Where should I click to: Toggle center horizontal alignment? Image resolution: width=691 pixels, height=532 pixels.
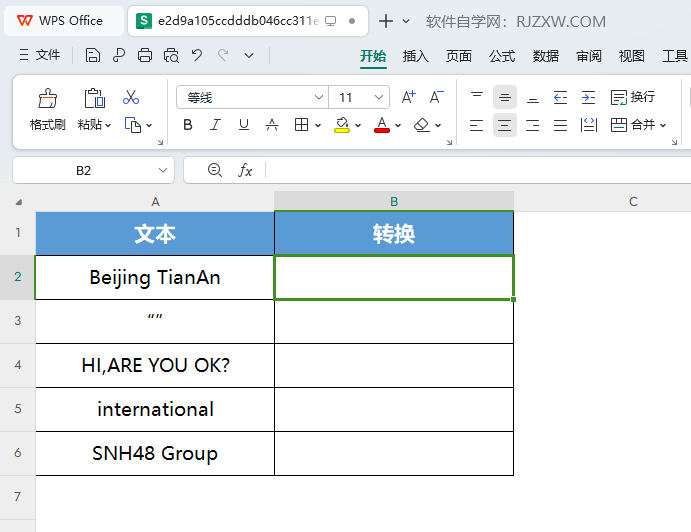tap(505, 125)
